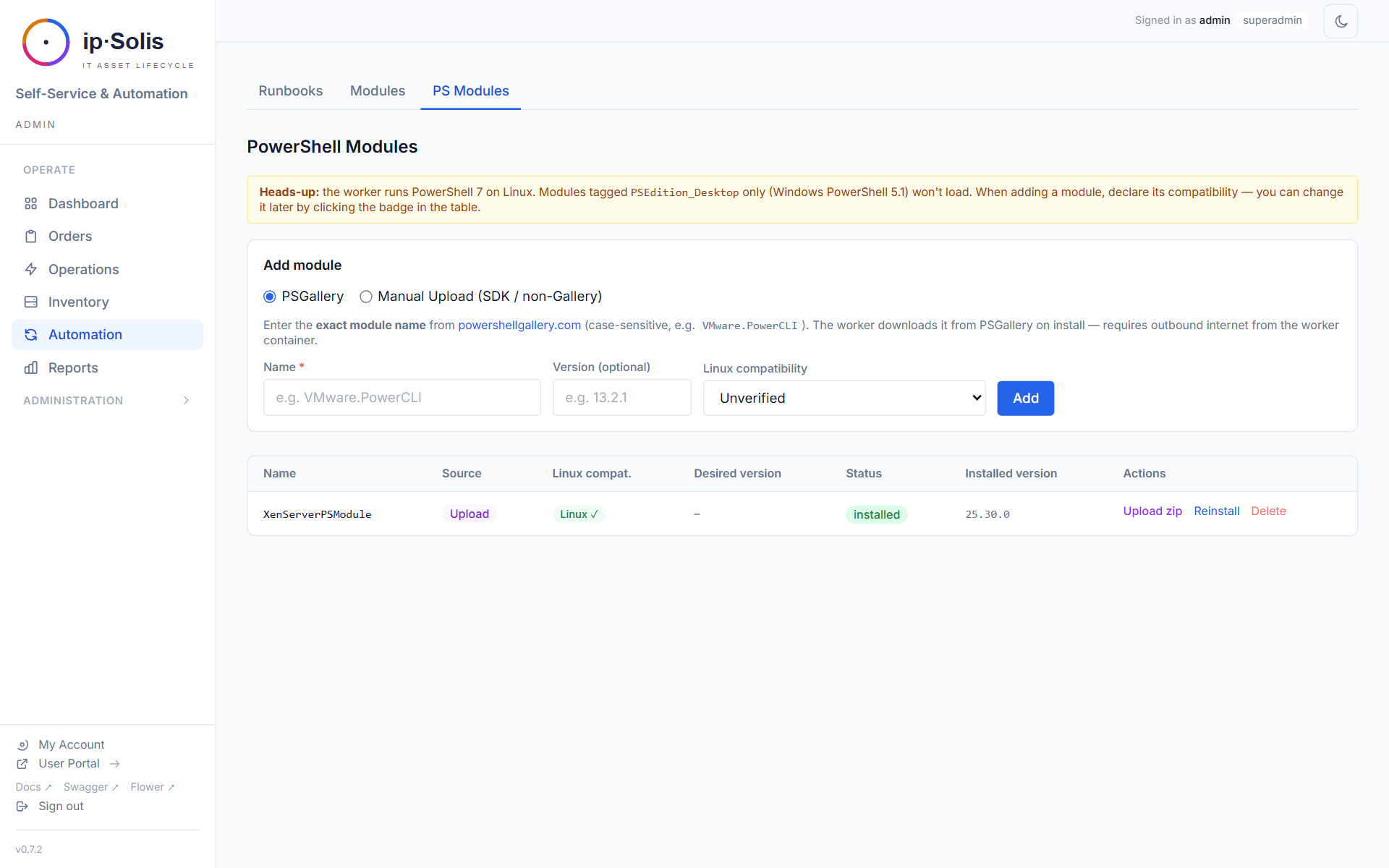Change the Linux ✓ compatibility badge

click(579, 514)
